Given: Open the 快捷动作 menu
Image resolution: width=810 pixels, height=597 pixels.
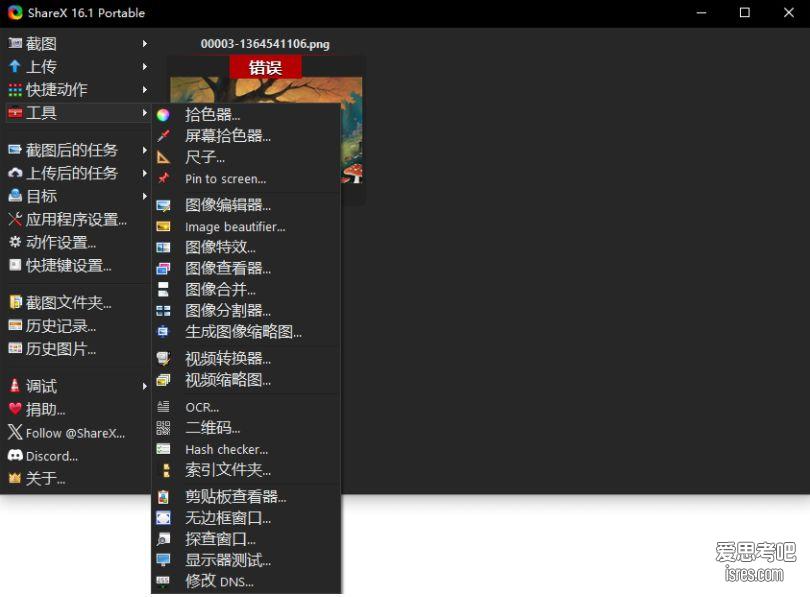Looking at the screenshot, I should click(77, 89).
